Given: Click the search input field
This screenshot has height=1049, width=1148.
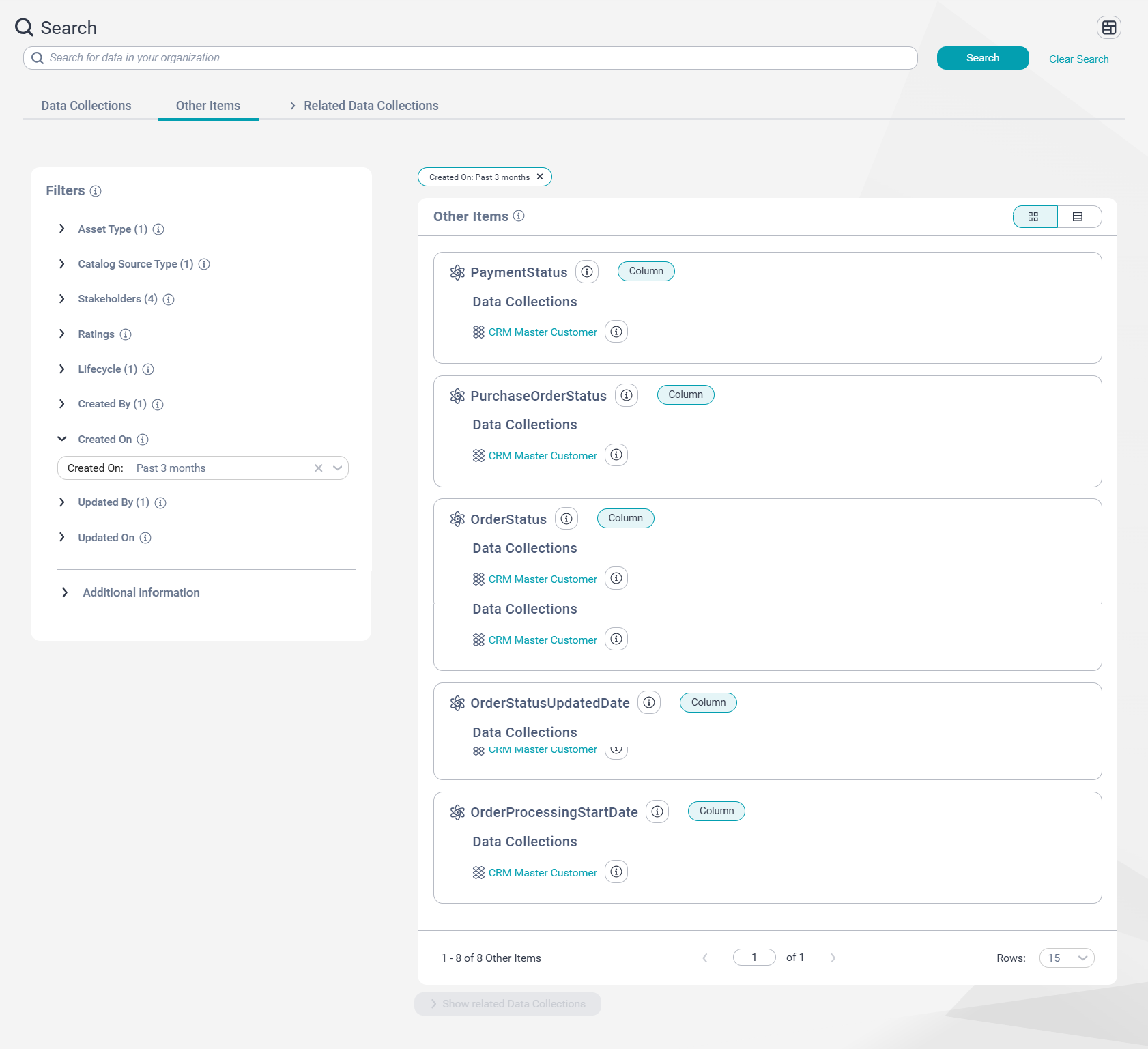Looking at the screenshot, I should pos(470,58).
